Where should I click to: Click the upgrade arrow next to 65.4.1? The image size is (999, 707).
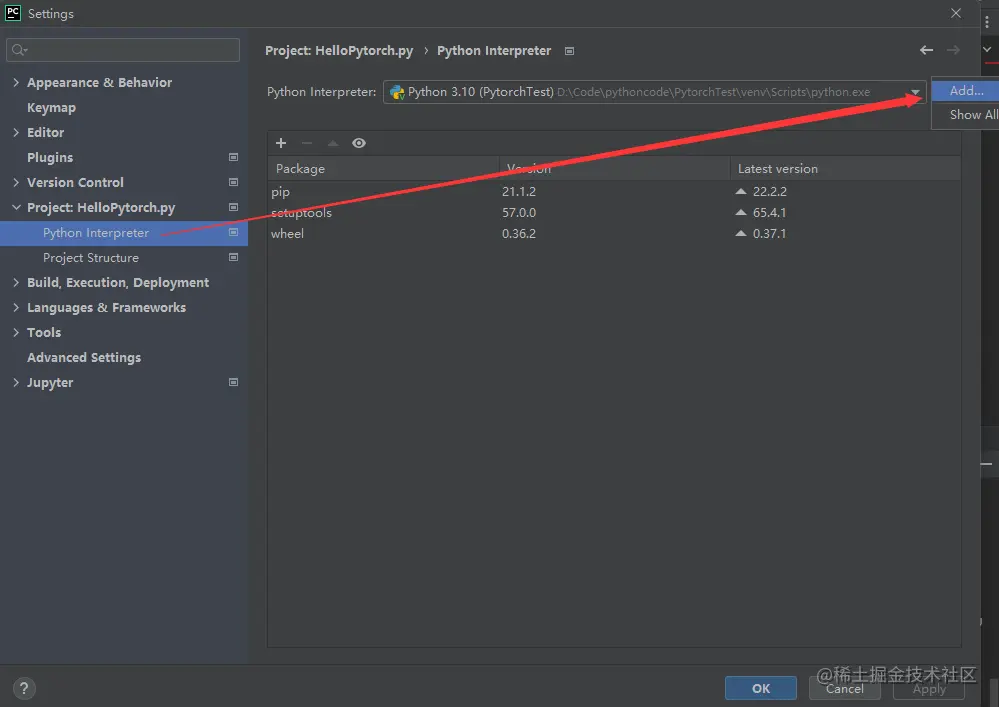(741, 212)
